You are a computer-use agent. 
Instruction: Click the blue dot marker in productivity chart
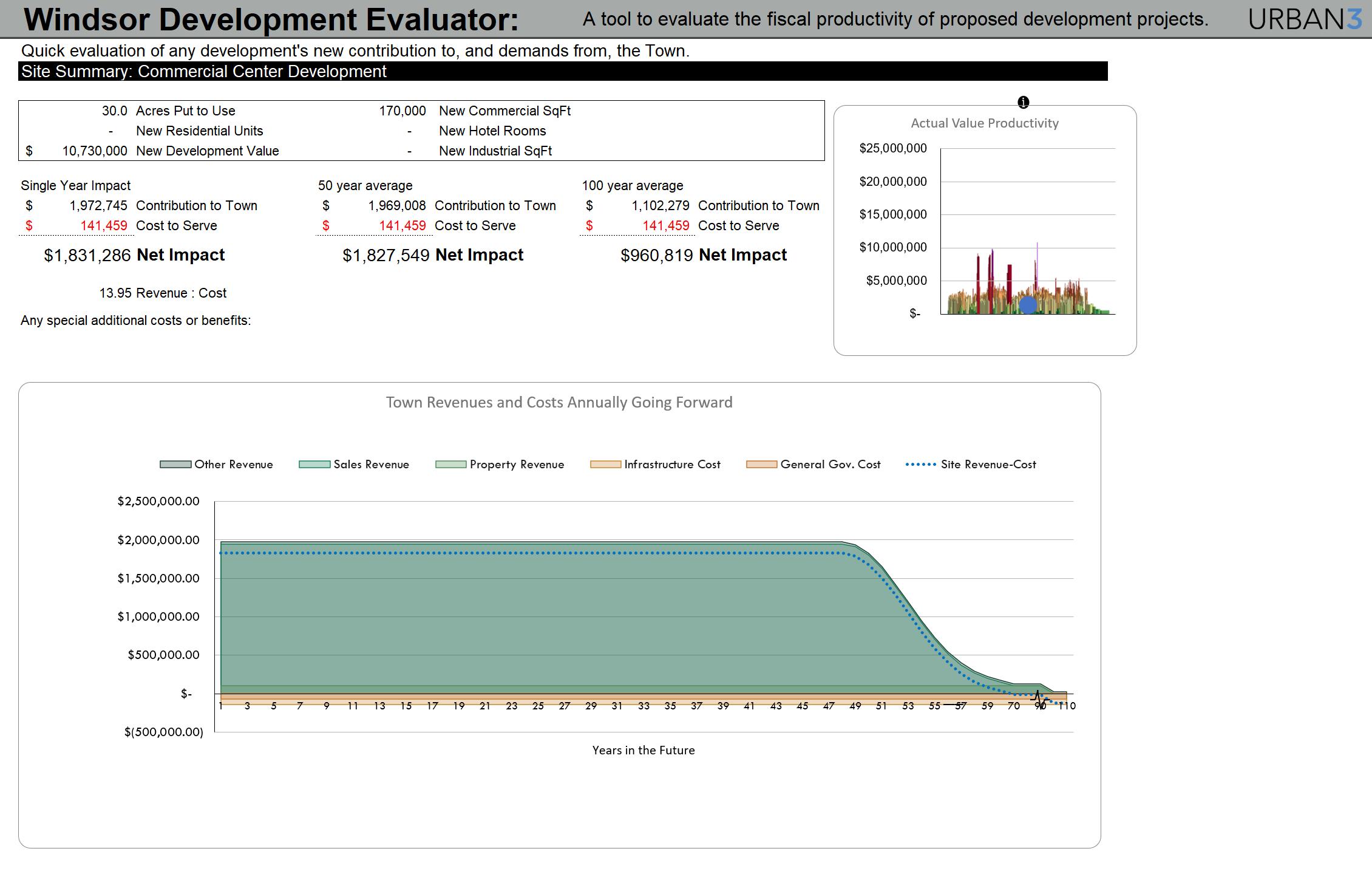[1028, 304]
